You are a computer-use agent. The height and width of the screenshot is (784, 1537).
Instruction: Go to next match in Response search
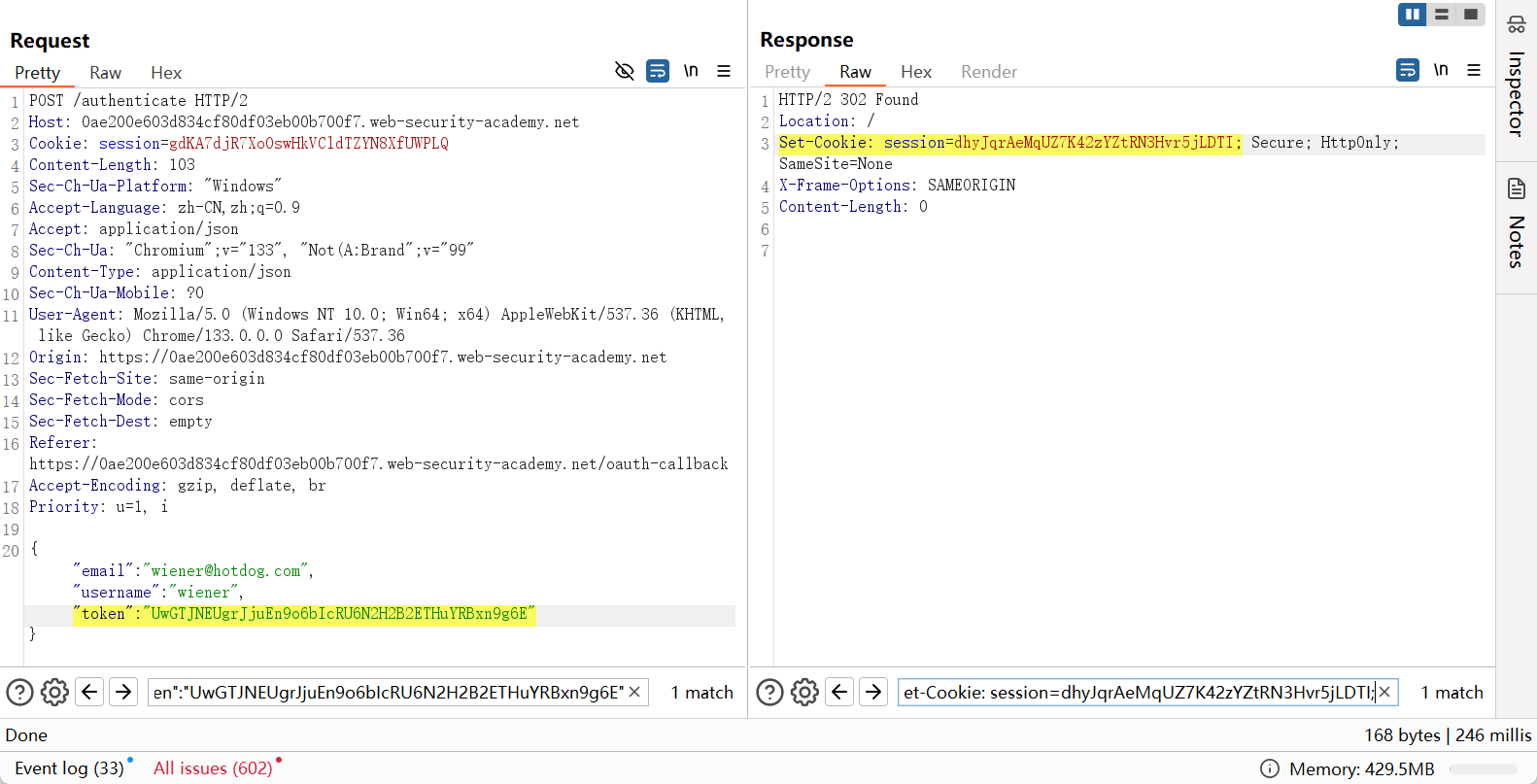click(873, 692)
